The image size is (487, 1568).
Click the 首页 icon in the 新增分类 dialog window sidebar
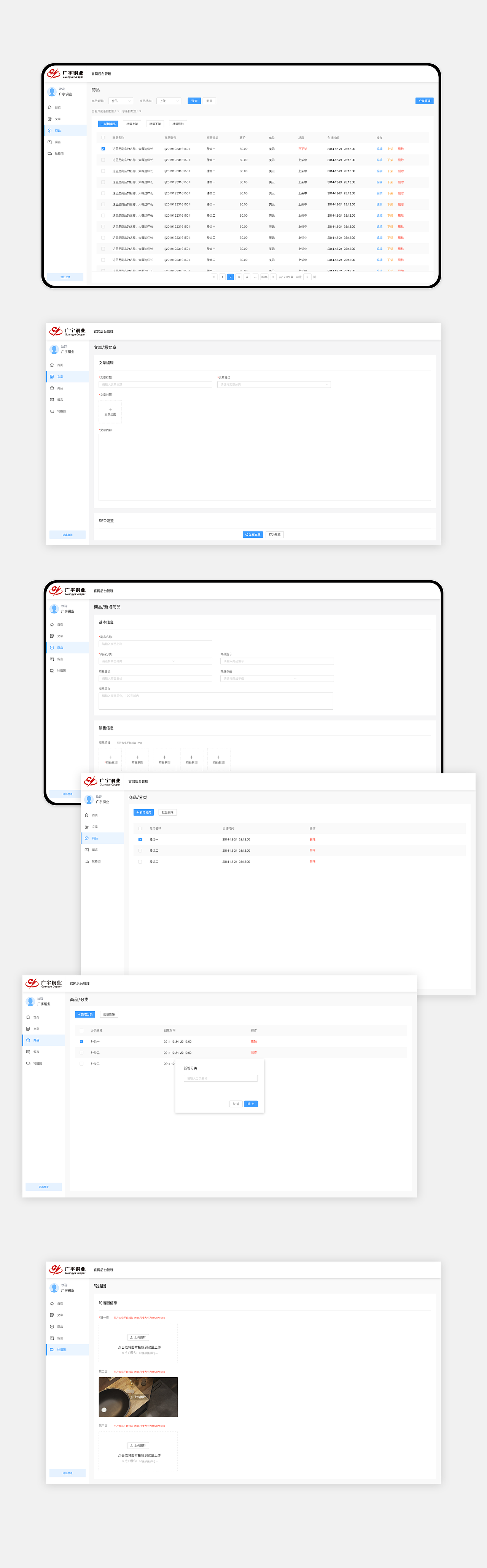28,1017
